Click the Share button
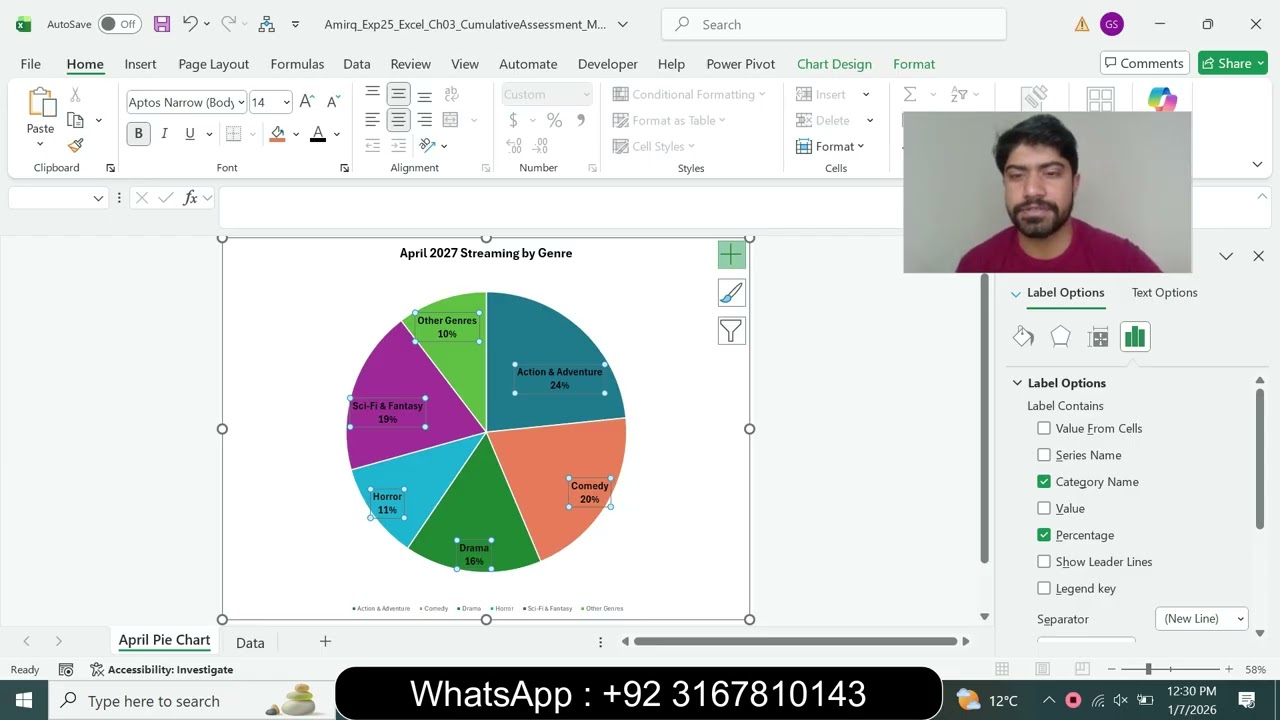The height and width of the screenshot is (720, 1280). pos(1234,63)
